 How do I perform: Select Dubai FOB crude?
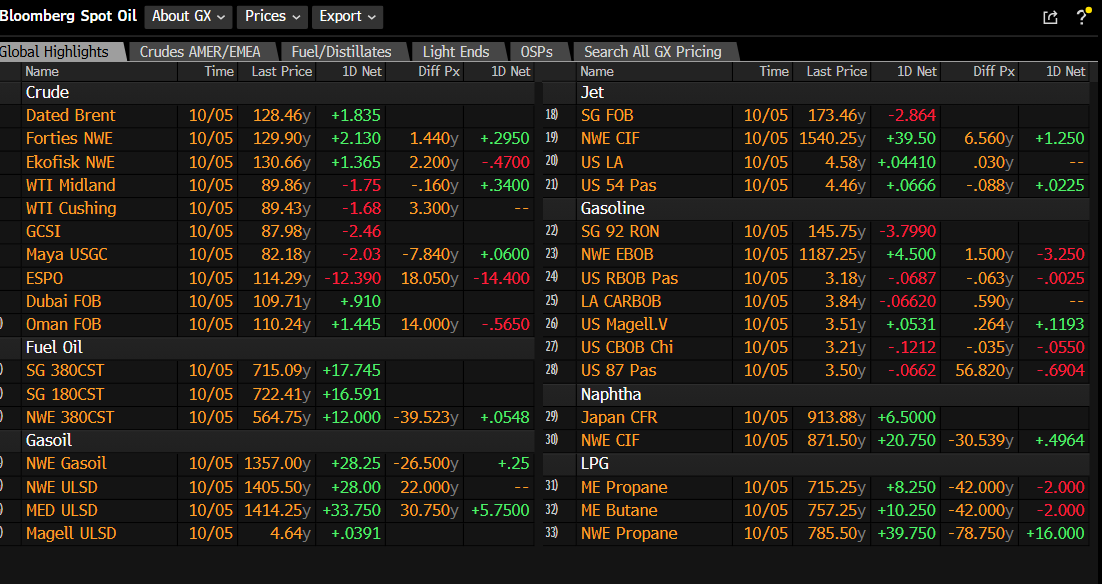click(267, 301)
